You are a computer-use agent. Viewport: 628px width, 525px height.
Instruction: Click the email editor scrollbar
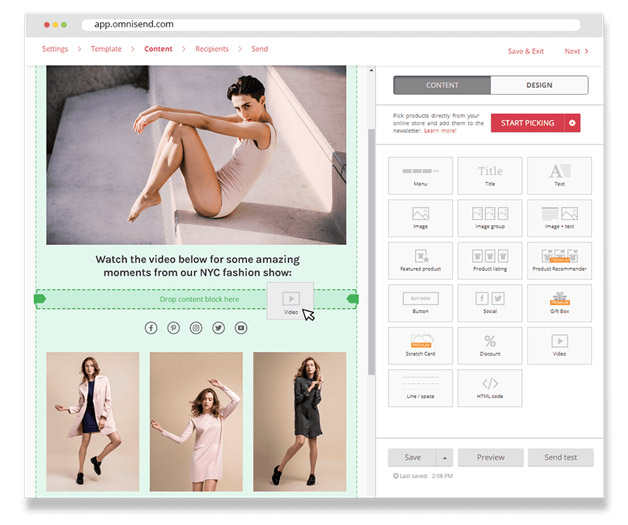(x=371, y=251)
